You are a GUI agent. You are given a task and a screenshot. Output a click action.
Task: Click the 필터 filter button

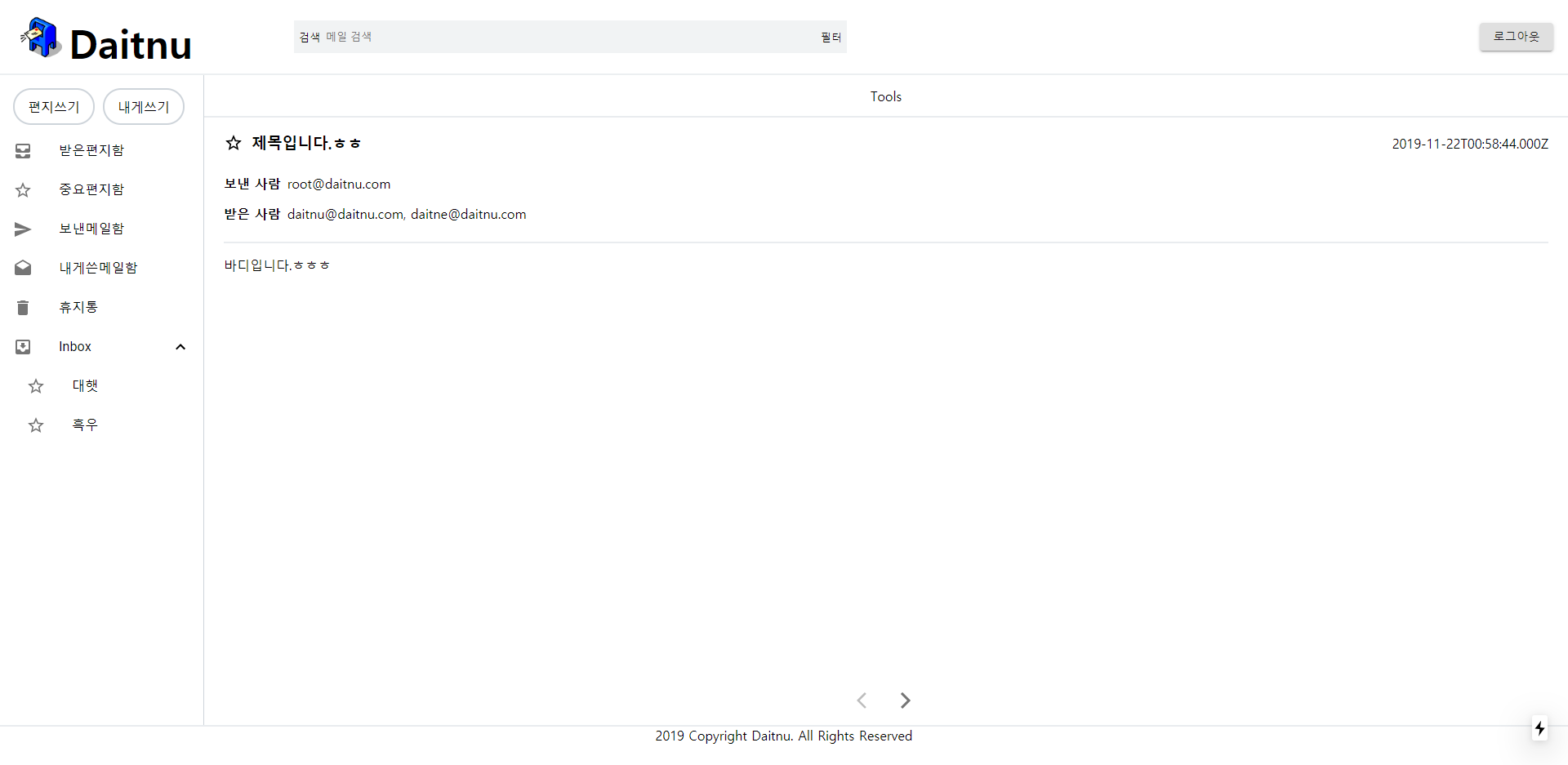[831, 38]
